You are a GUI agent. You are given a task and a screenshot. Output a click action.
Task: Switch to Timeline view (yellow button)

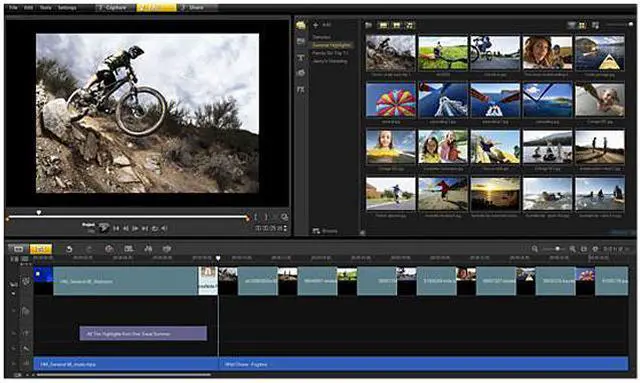[40, 249]
